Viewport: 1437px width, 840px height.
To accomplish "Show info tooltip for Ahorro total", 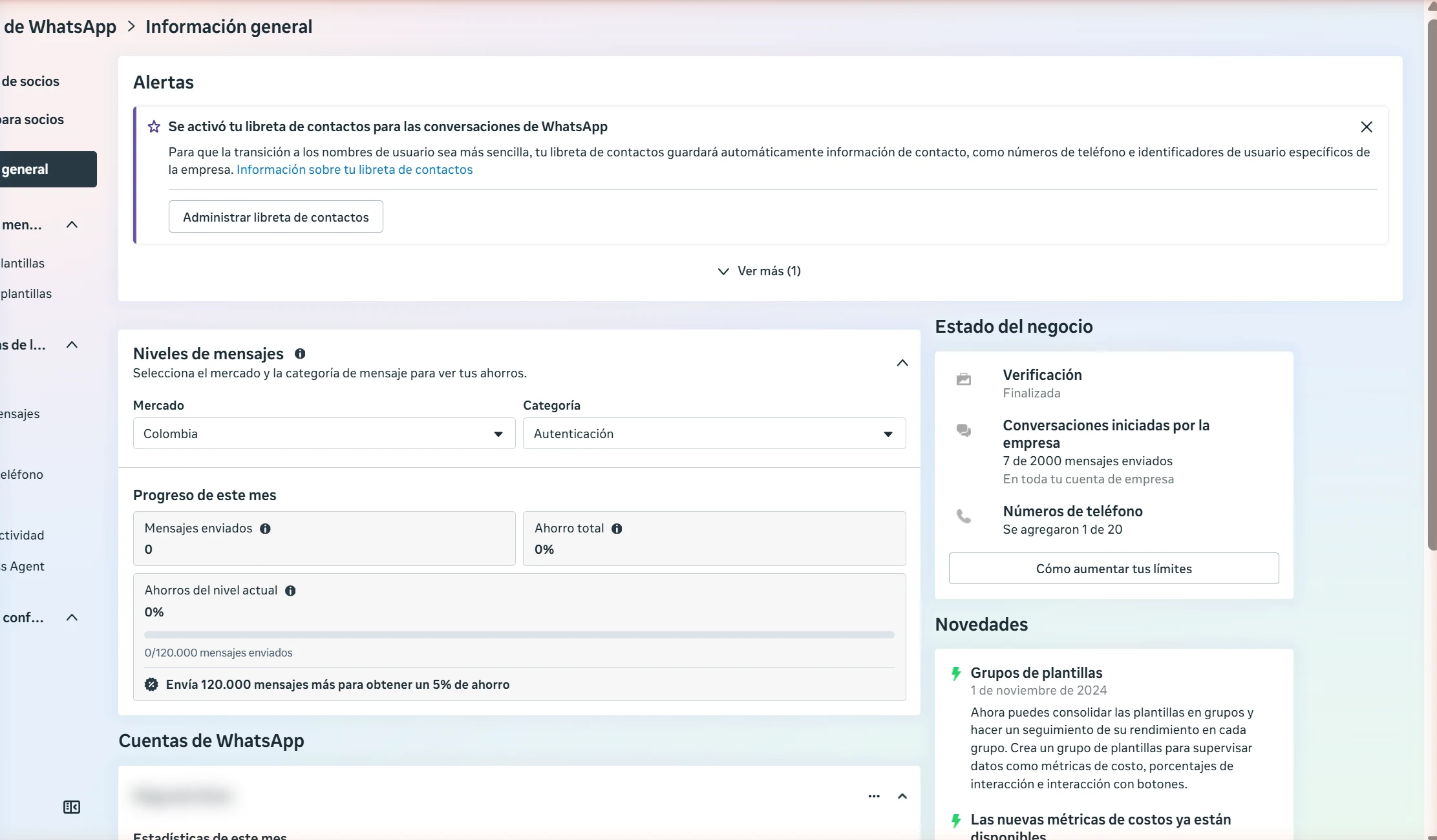I will [x=617, y=529].
